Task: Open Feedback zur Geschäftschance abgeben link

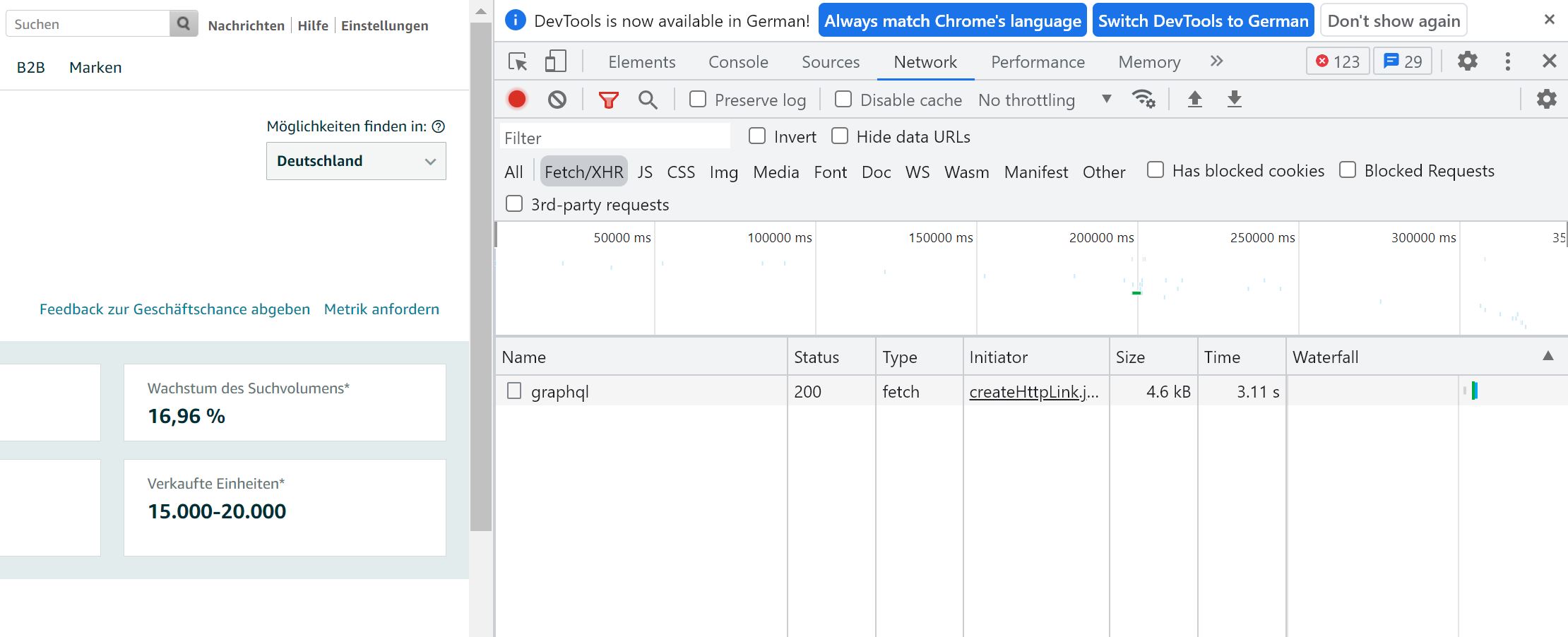Action: [x=174, y=309]
